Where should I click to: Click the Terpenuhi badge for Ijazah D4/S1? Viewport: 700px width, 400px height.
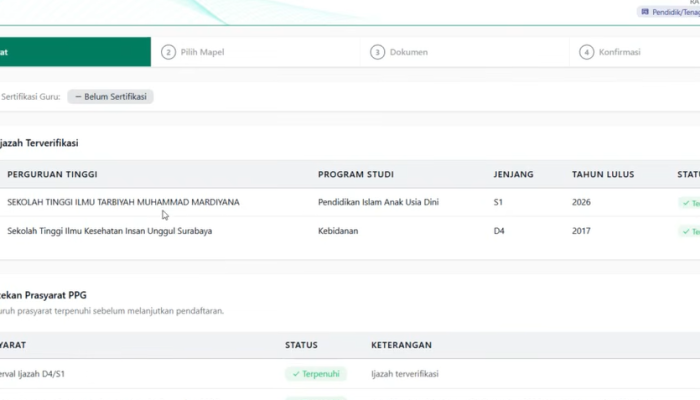tap(316, 374)
